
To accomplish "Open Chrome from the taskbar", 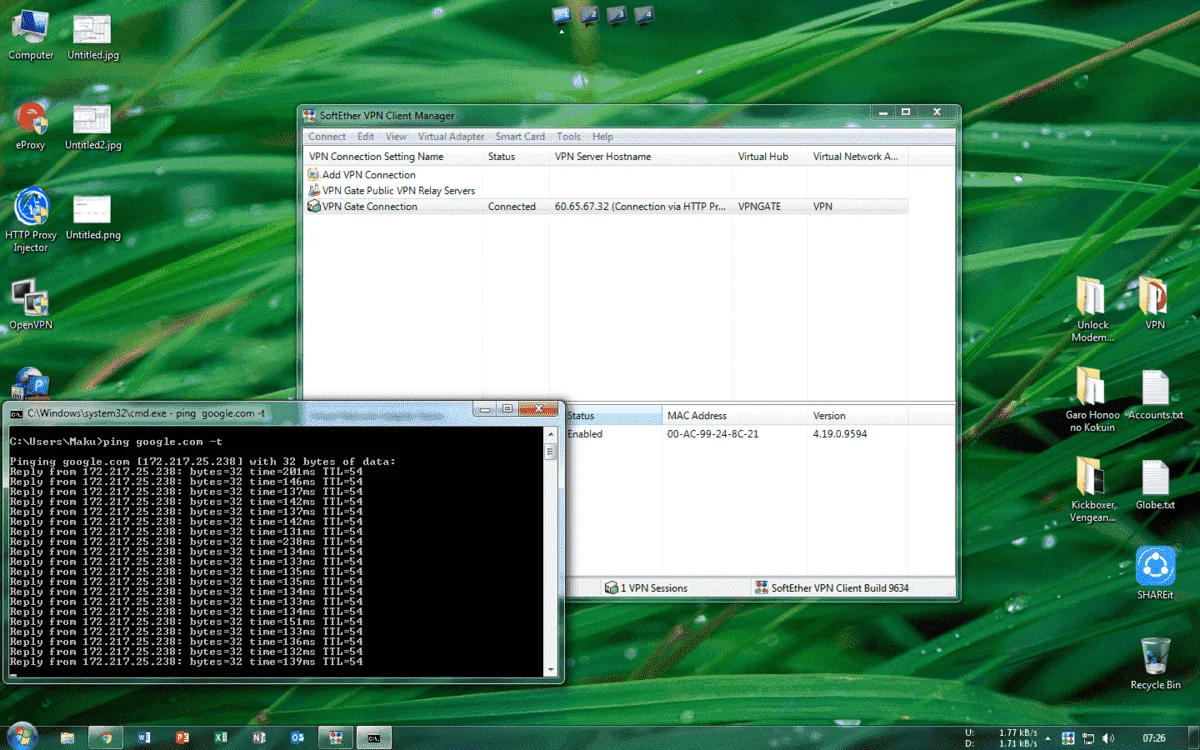I will click(105, 737).
